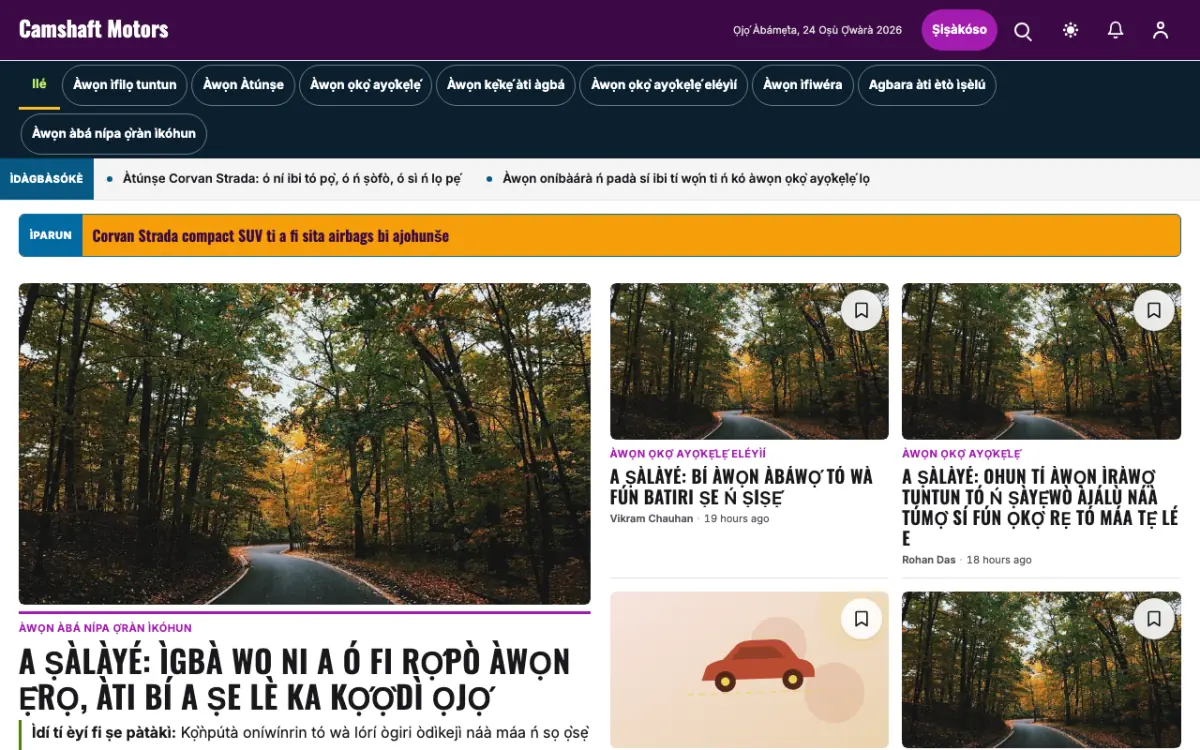Toggle the sun theme icon
Screen dimensions: 1200x750
coord(1071,30)
